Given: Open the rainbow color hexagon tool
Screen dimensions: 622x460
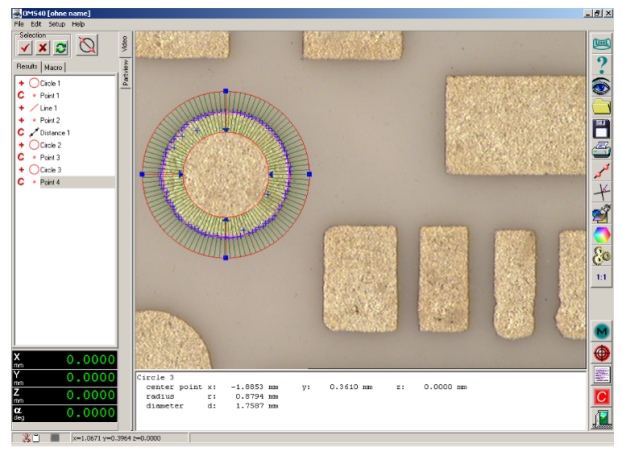Looking at the screenshot, I should tap(602, 235).
